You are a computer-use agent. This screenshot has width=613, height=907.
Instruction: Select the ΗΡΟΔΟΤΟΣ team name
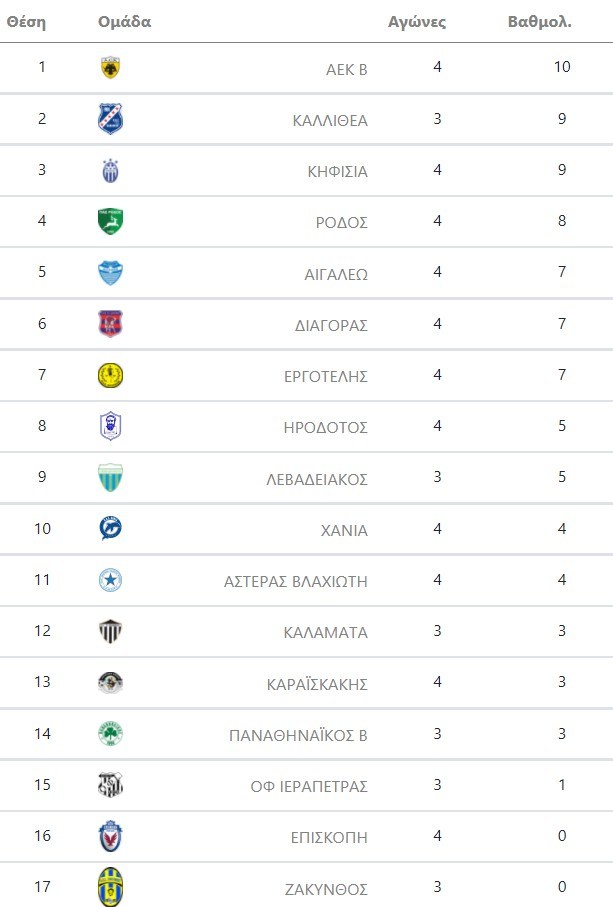(x=325, y=427)
